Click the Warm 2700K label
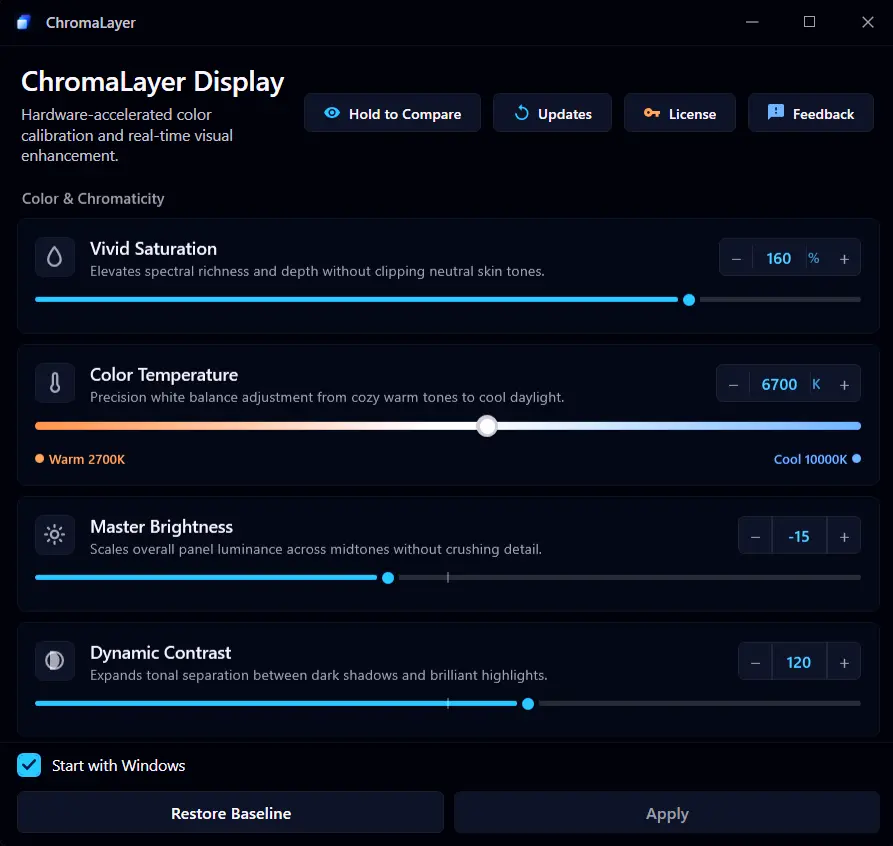The height and width of the screenshot is (846, 893). click(87, 459)
